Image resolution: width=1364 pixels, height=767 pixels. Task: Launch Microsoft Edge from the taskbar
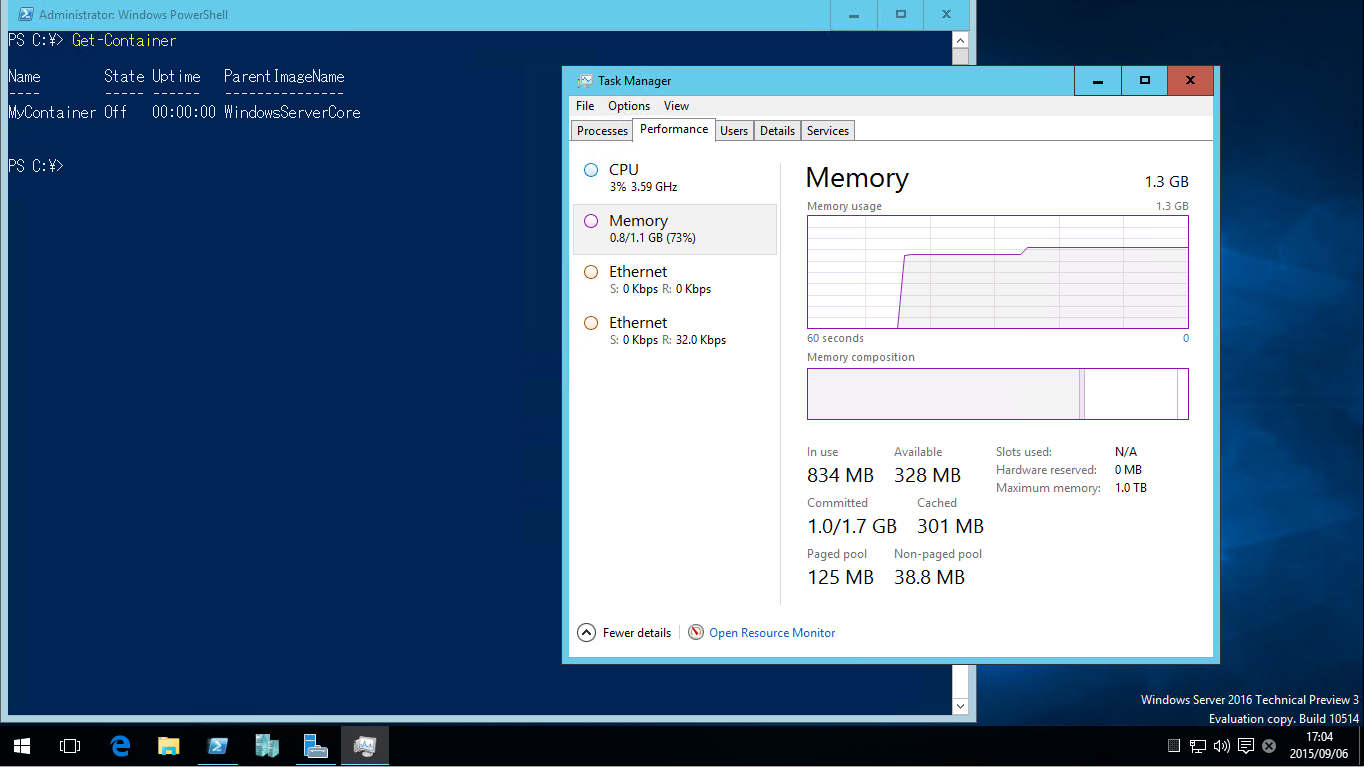[121, 746]
